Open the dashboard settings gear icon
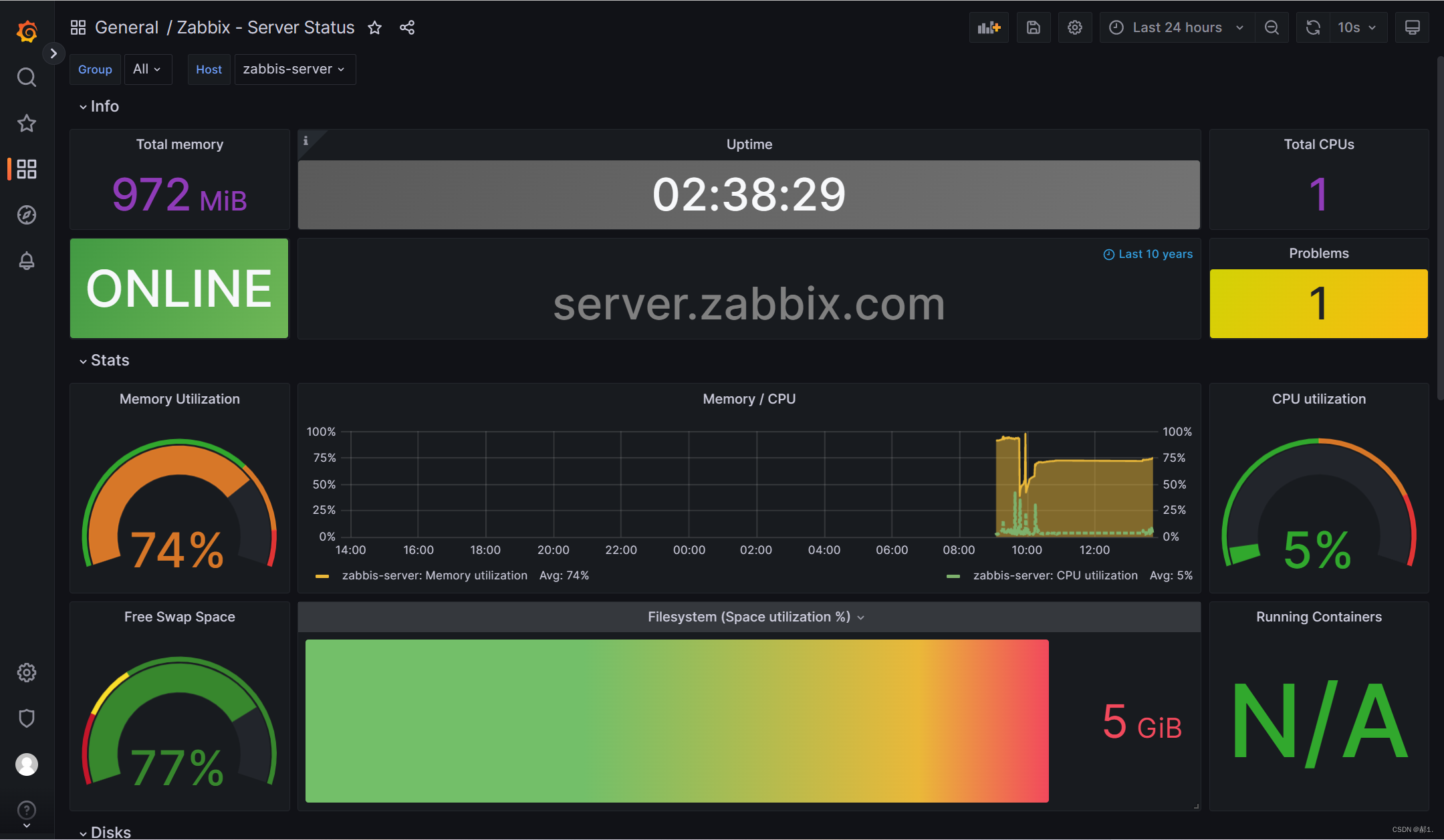Viewport: 1444px width, 840px height. click(x=1074, y=27)
